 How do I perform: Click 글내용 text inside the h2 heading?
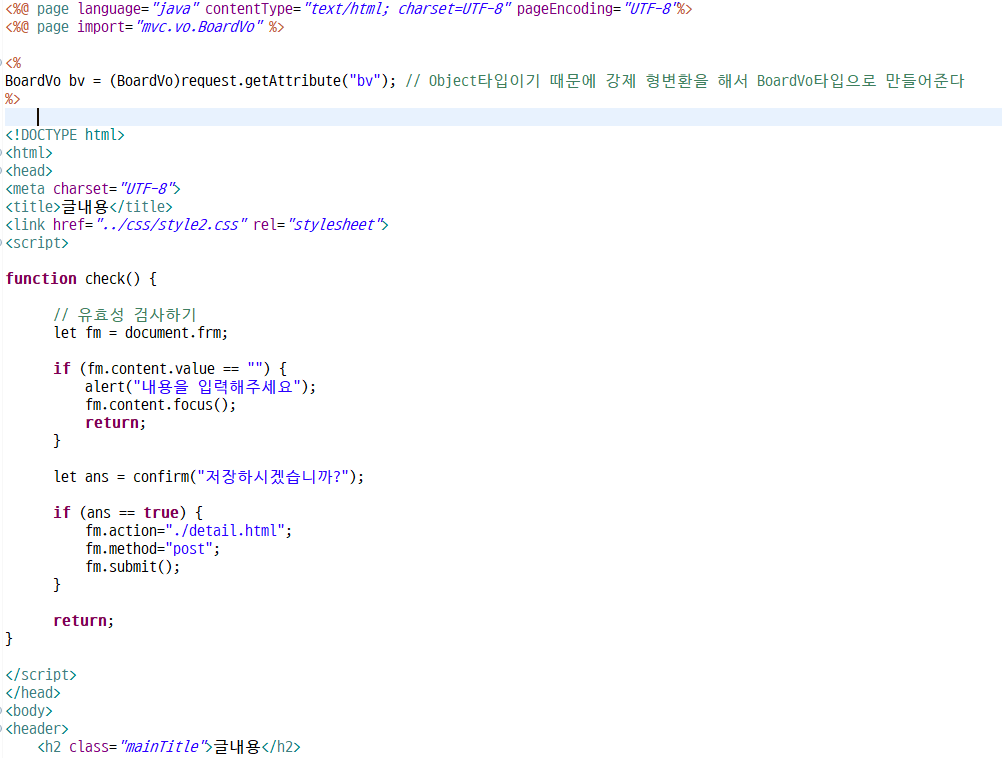236,746
